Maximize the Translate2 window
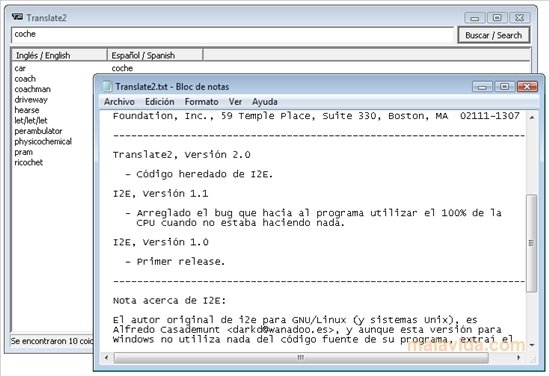 497,18
